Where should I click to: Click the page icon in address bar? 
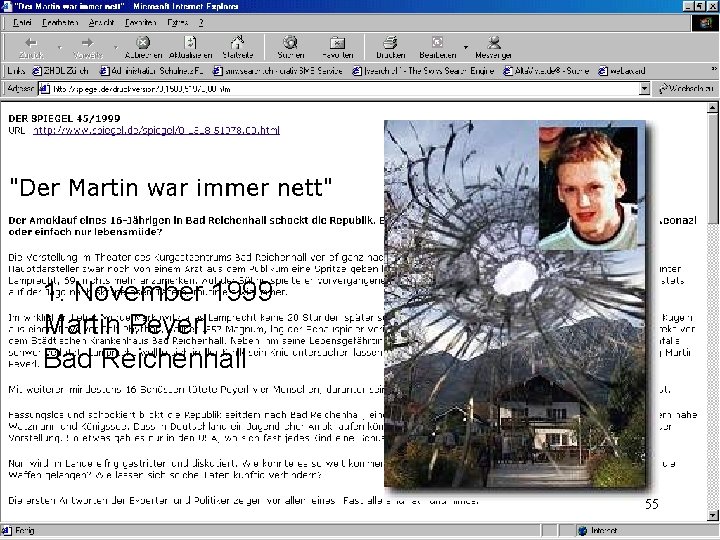pos(45,89)
